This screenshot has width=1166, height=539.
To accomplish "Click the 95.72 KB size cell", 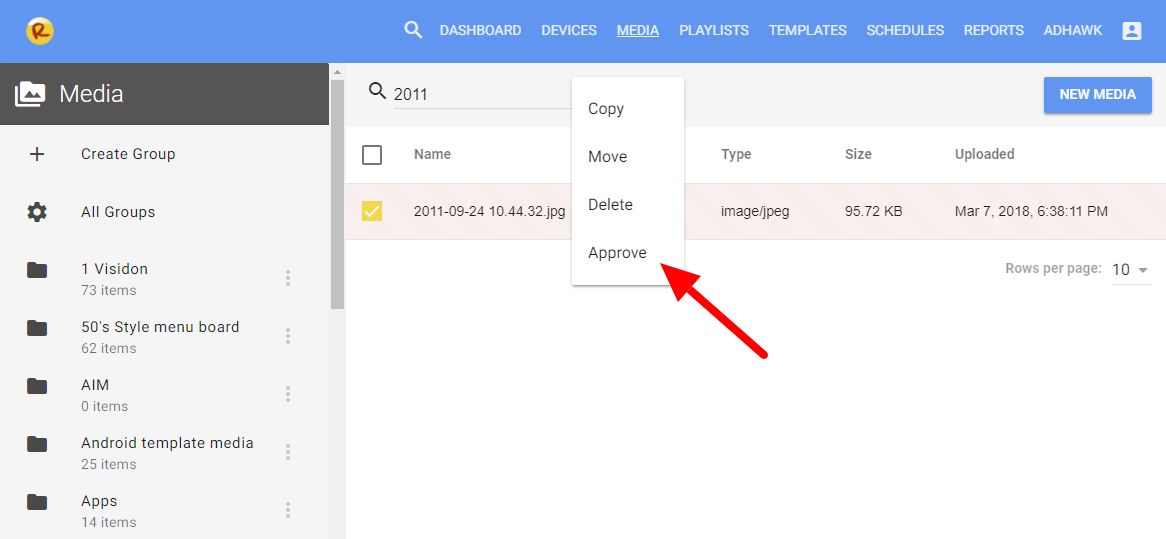I will pyautogui.click(x=874, y=211).
